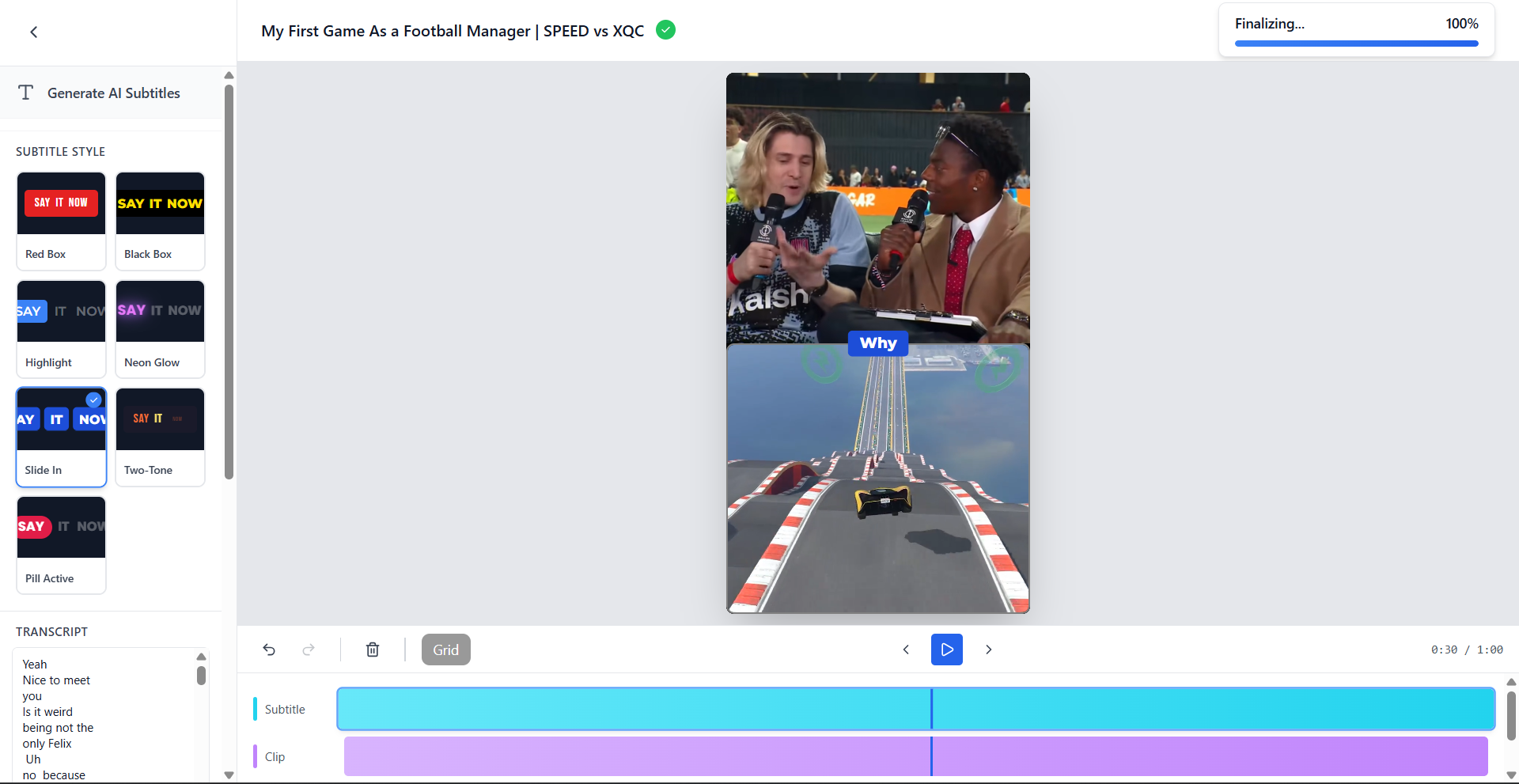Click the Finalizing progress bar

click(x=1355, y=44)
